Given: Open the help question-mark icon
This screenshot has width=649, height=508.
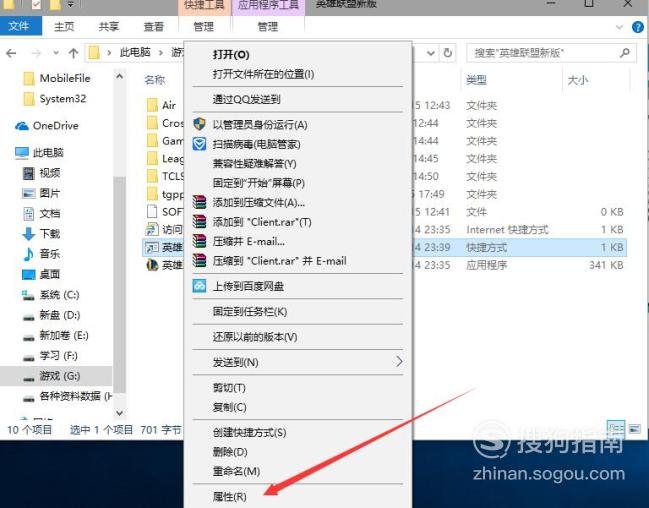Looking at the screenshot, I should click(x=638, y=27).
